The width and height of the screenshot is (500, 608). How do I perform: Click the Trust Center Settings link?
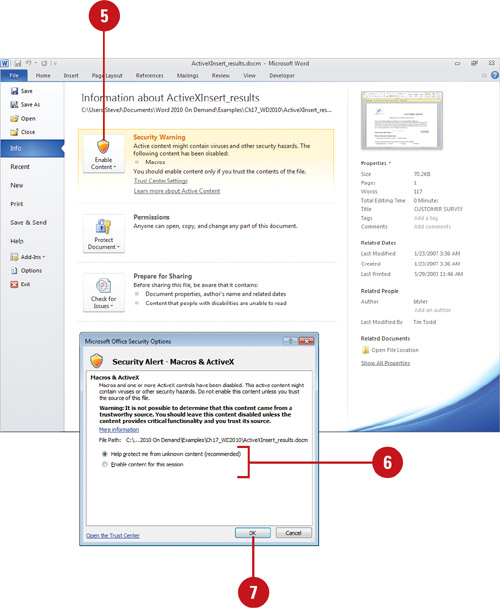(x=161, y=181)
